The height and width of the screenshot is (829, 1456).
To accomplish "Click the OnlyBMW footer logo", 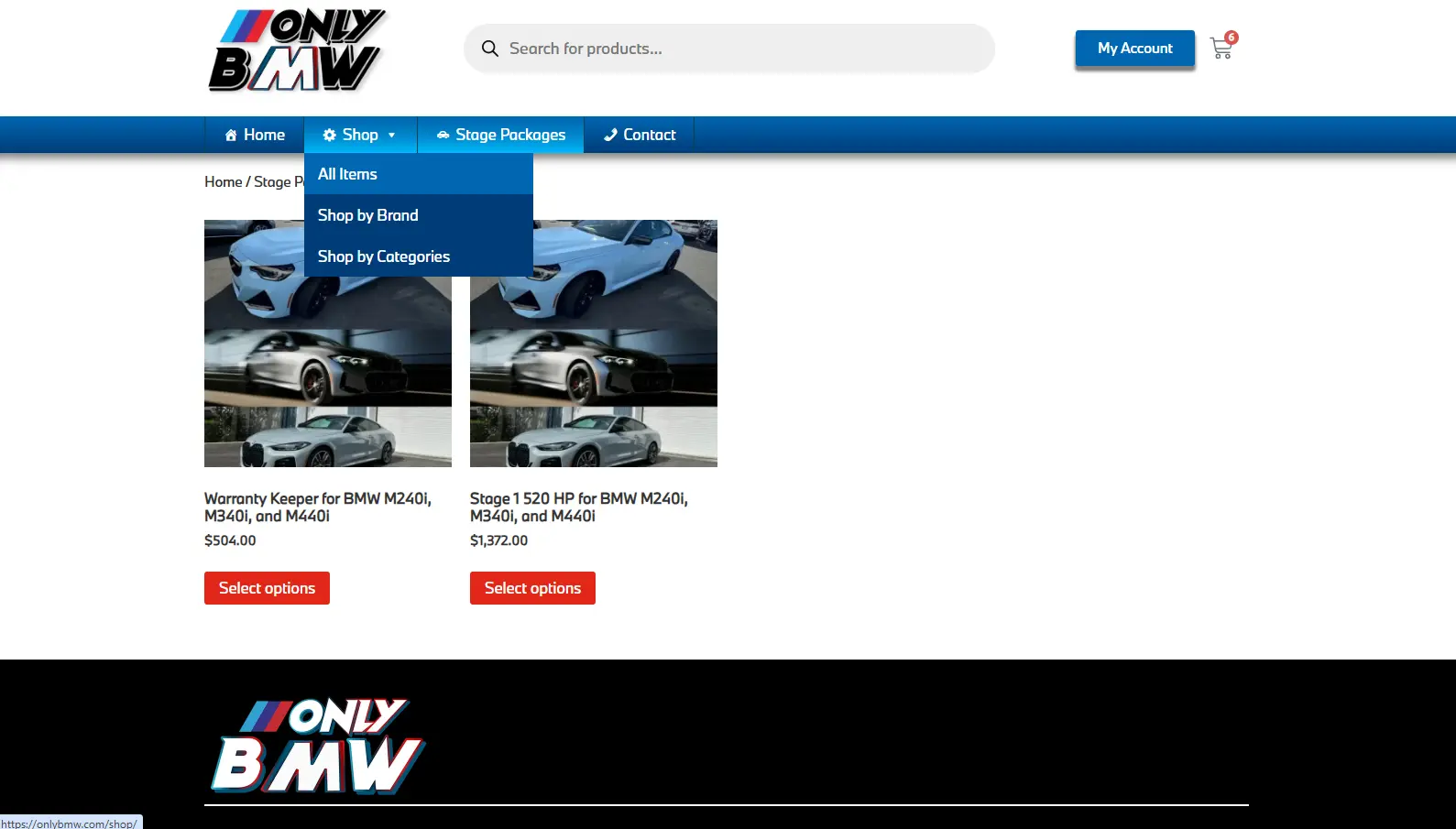I will pyautogui.click(x=317, y=745).
